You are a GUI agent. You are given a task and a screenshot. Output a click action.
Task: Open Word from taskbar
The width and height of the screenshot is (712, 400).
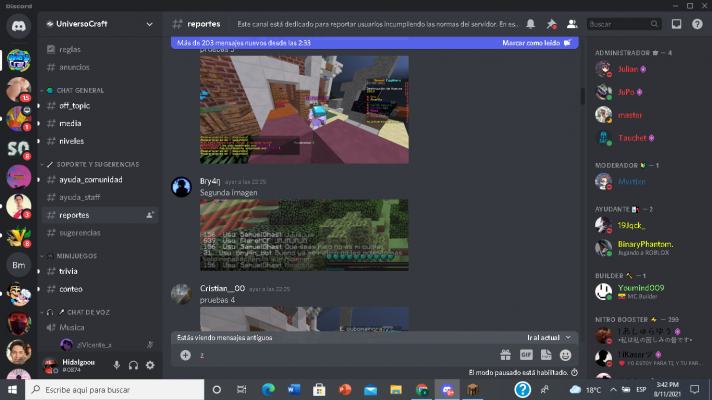pyautogui.click(x=294, y=390)
